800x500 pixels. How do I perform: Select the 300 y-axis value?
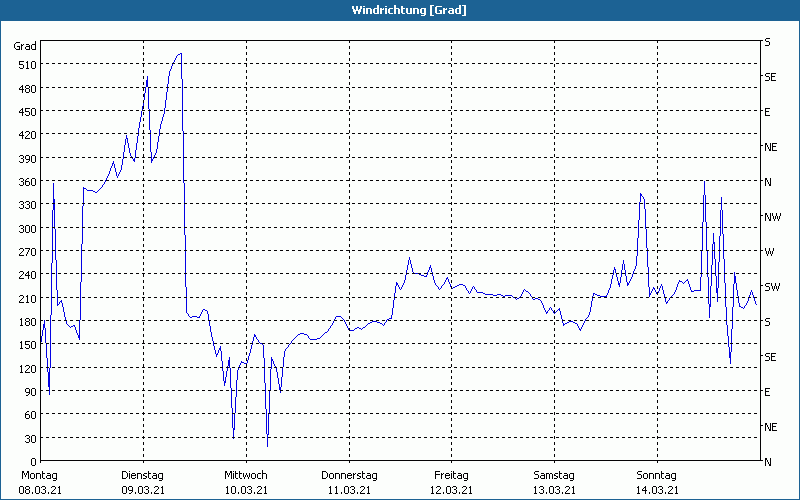(x=28, y=229)
